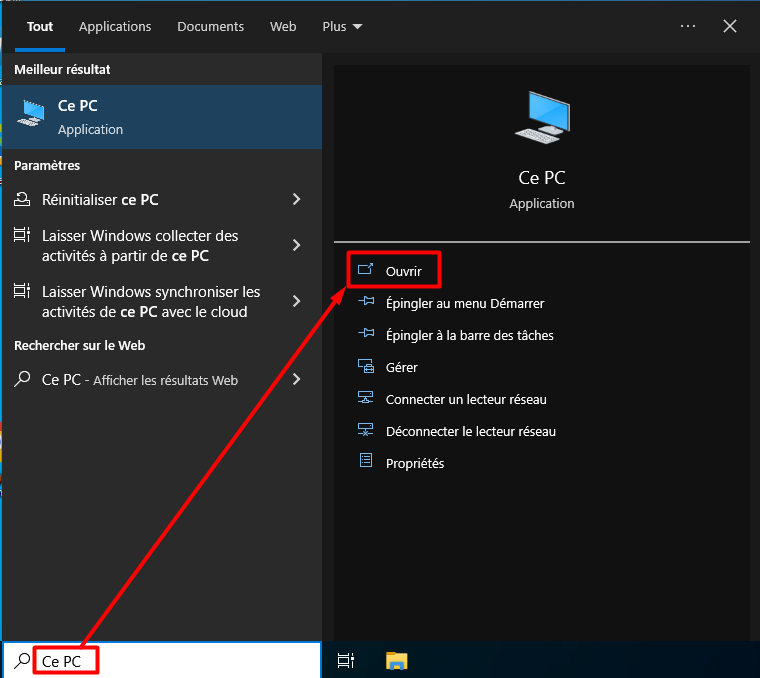Click the taskbar search box containing Ce PC
The image size is (760, 678).
pyautogui.click(x=162, y=661)
